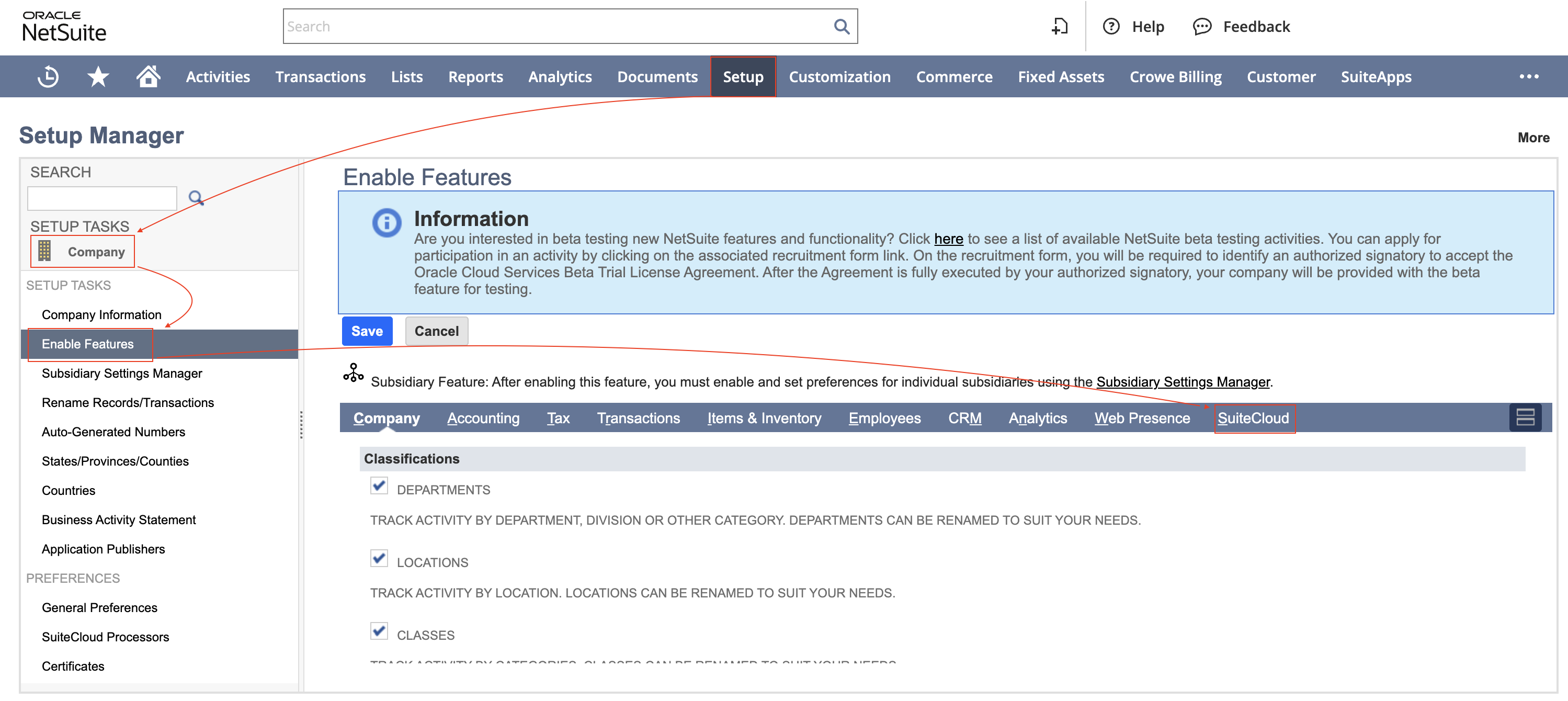Open Subsidiary Settings Manager sidebar item

[x=122, y=374]
